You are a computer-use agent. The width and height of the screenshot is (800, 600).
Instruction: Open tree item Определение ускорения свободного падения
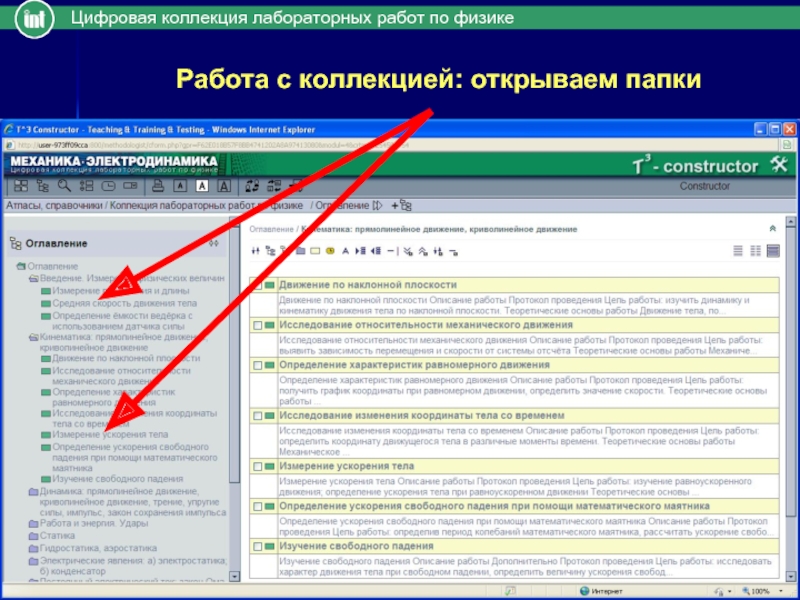click(135, 457)
